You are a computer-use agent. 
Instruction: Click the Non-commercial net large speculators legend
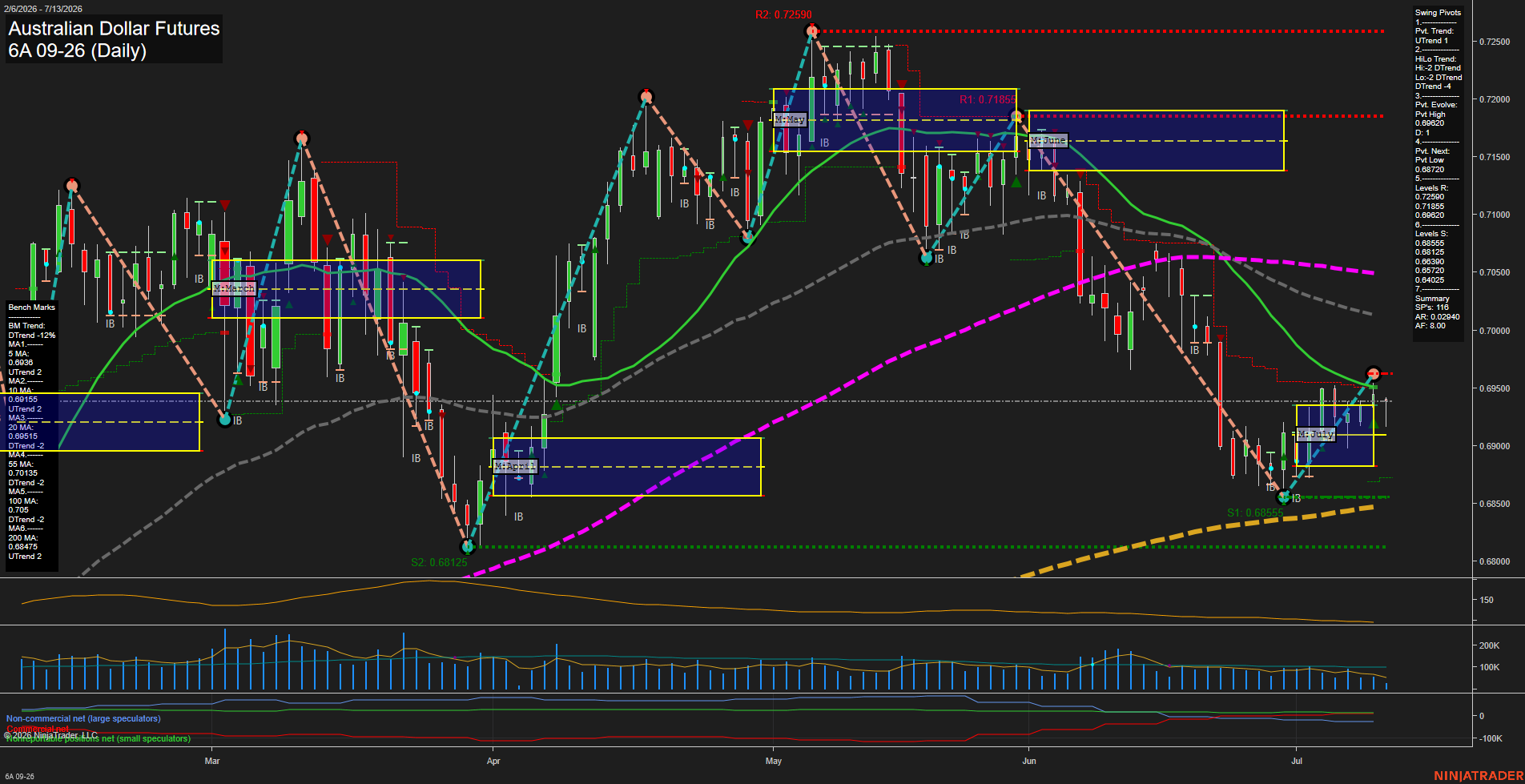click(83, 719)
